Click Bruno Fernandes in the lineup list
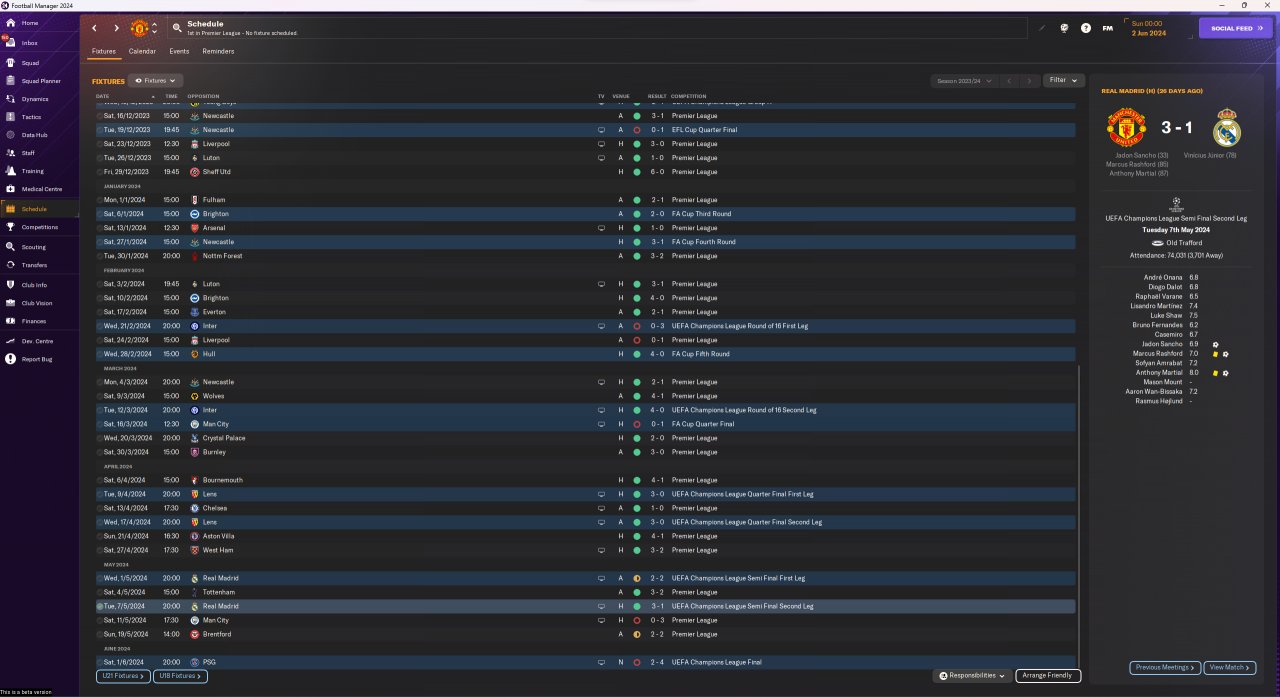 (1158, 325)
